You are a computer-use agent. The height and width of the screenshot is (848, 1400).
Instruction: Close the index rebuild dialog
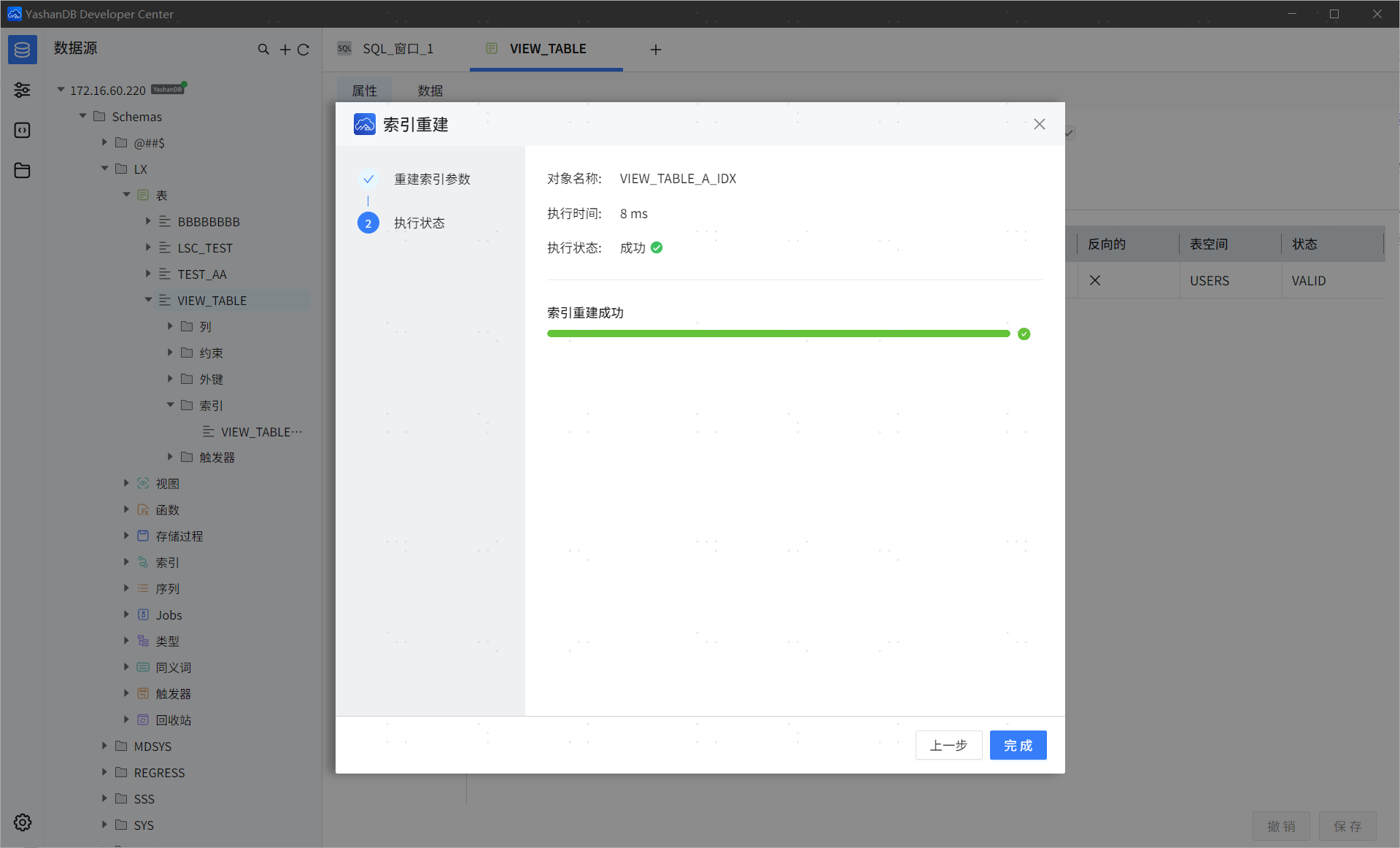(x=1039, y=124)
